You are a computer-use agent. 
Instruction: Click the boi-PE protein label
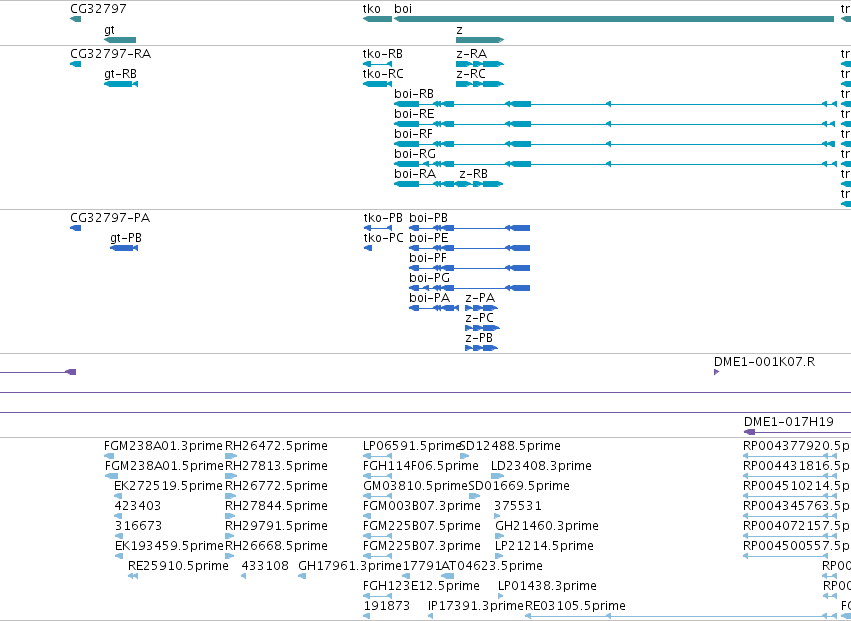[x=429, y=238]
